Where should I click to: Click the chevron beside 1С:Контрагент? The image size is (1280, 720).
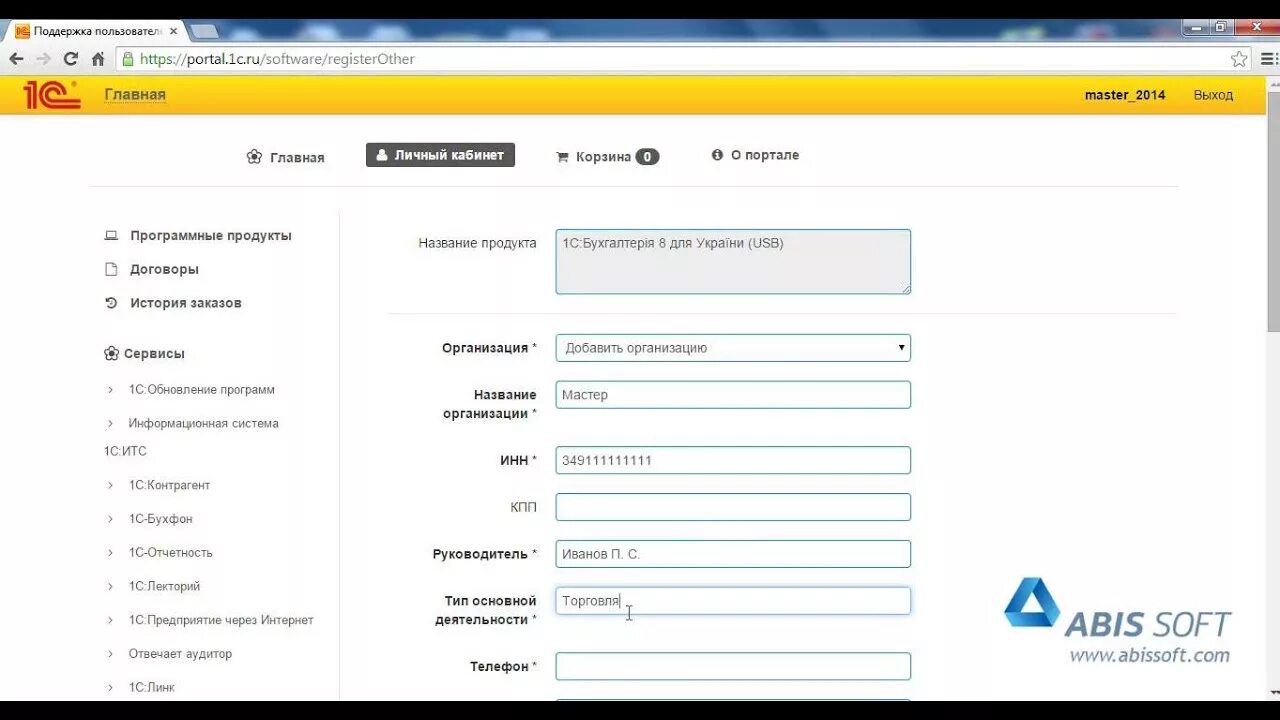[x=110, y=485]
